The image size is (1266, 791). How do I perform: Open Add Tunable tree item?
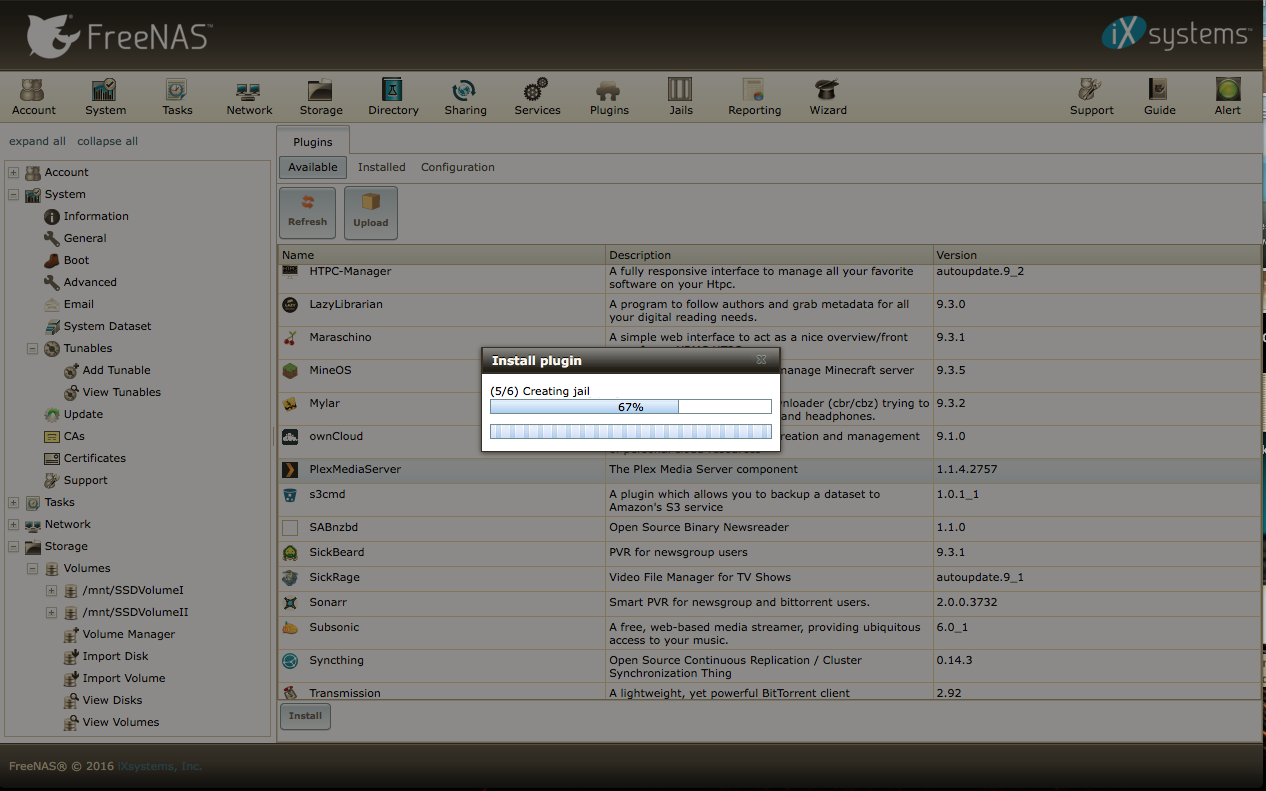pyautogui.click(x=117, y=370)
